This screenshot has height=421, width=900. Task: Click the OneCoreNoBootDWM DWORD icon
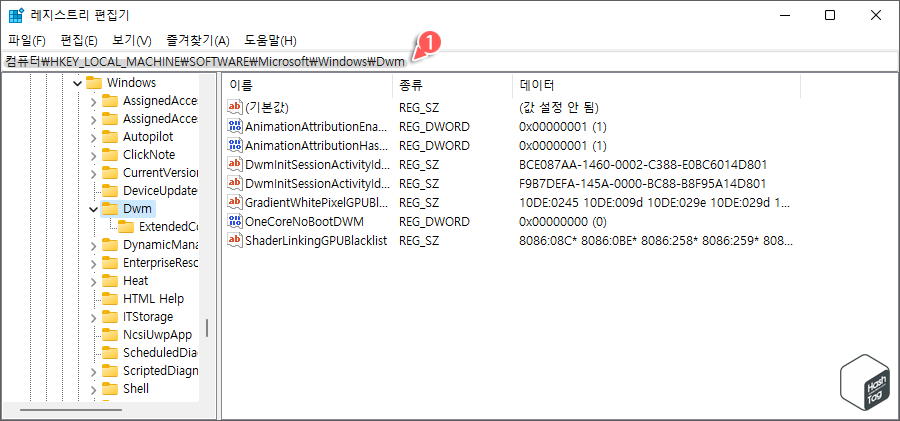(235, 221)
